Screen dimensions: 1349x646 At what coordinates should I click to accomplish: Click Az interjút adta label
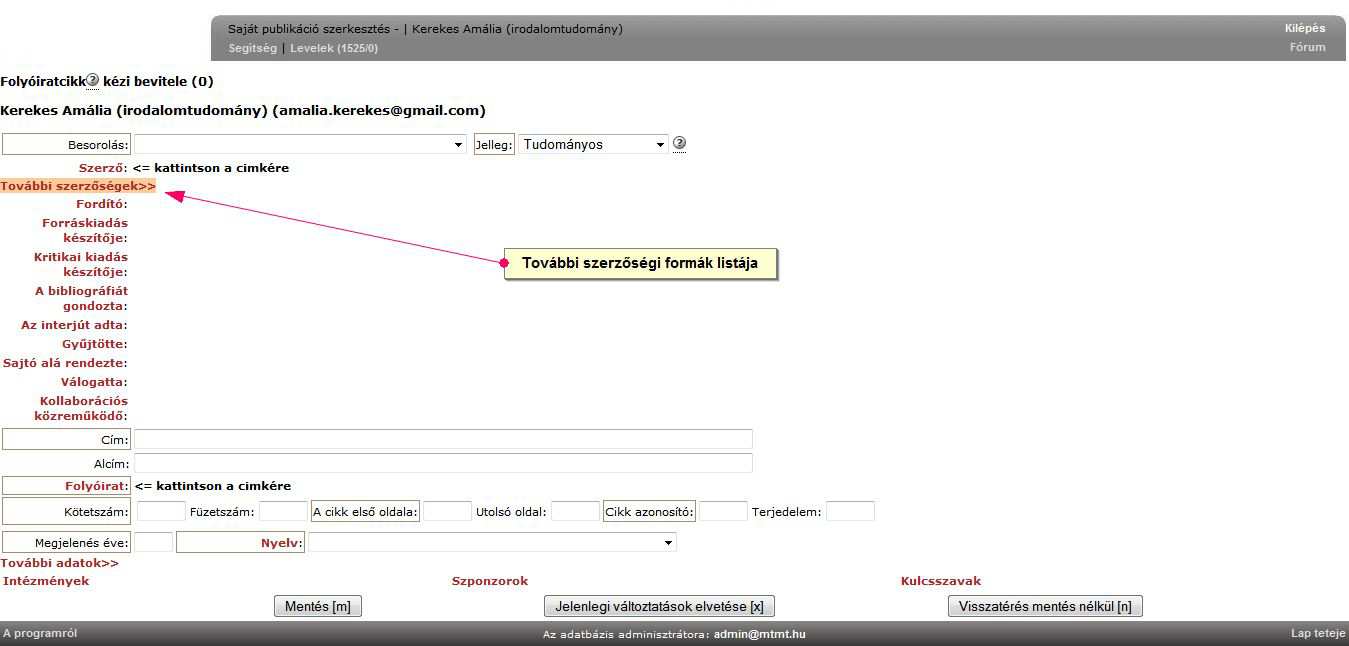point(75,325)
